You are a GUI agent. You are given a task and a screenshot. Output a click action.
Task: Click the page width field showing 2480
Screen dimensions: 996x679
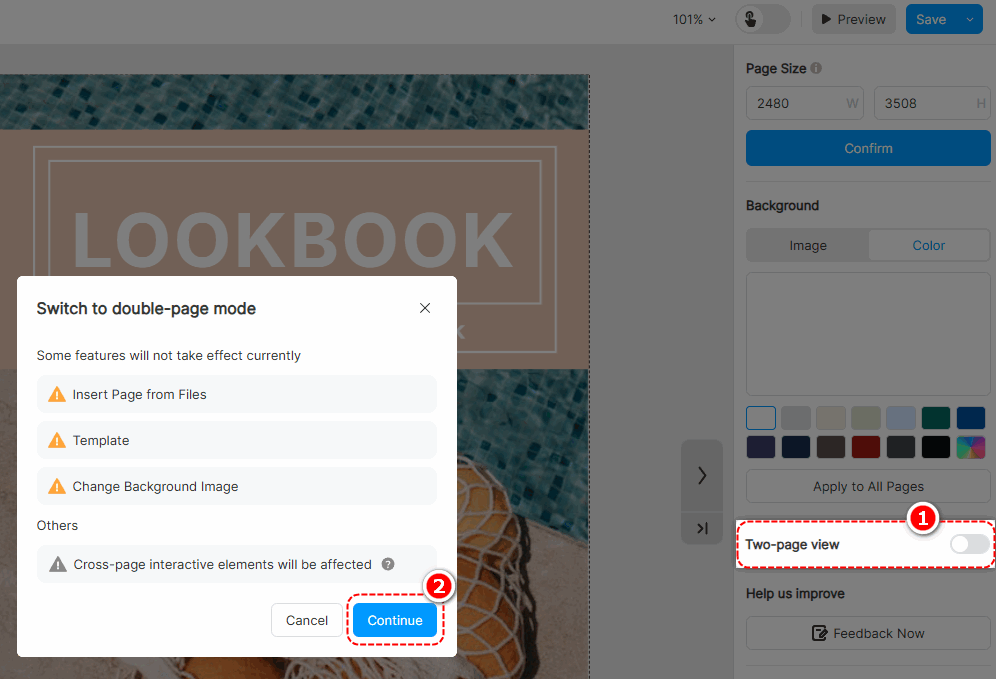(x=805, y=104)
